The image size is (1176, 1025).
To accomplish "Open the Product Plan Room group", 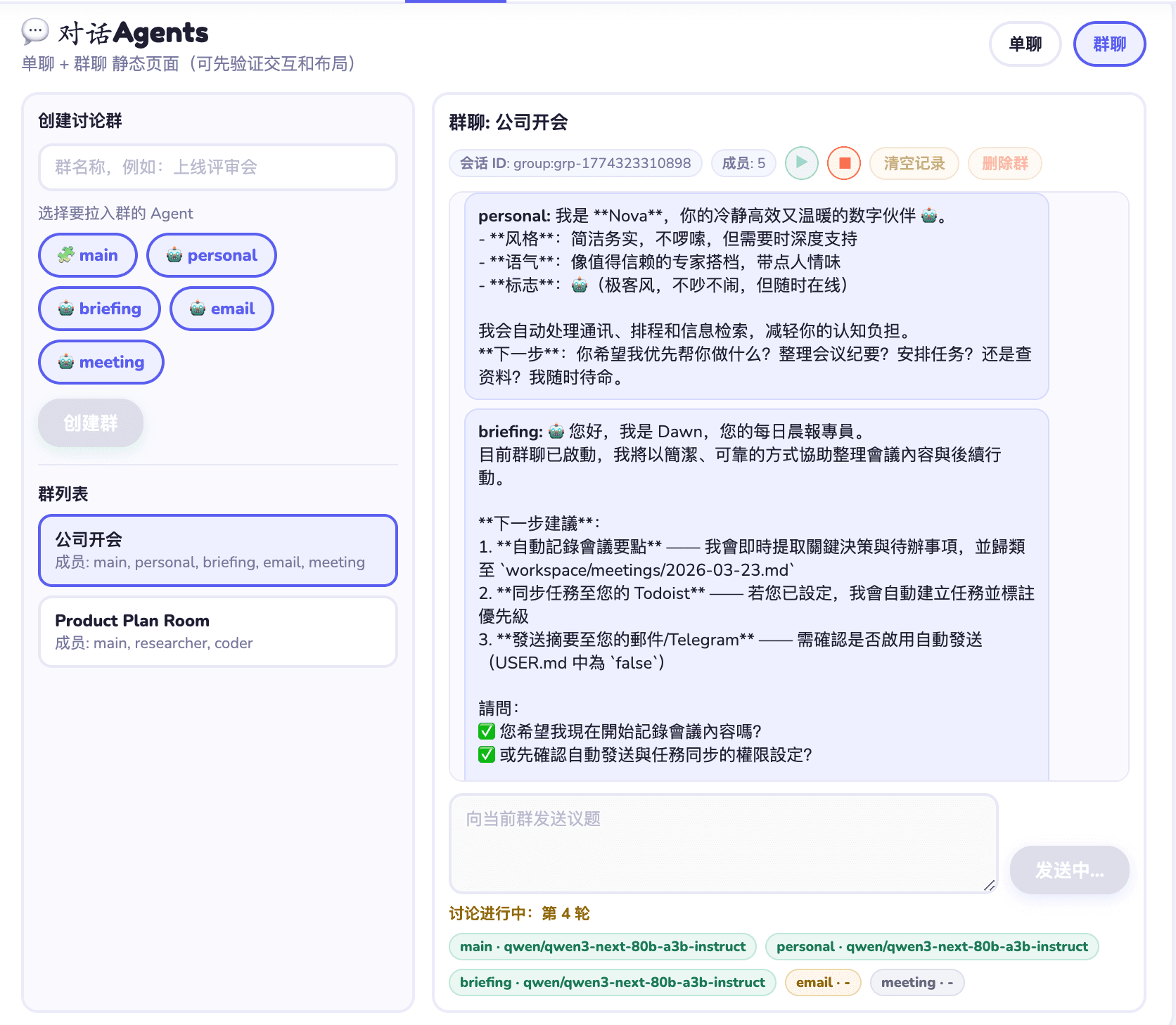I will (x=217, y=631).
